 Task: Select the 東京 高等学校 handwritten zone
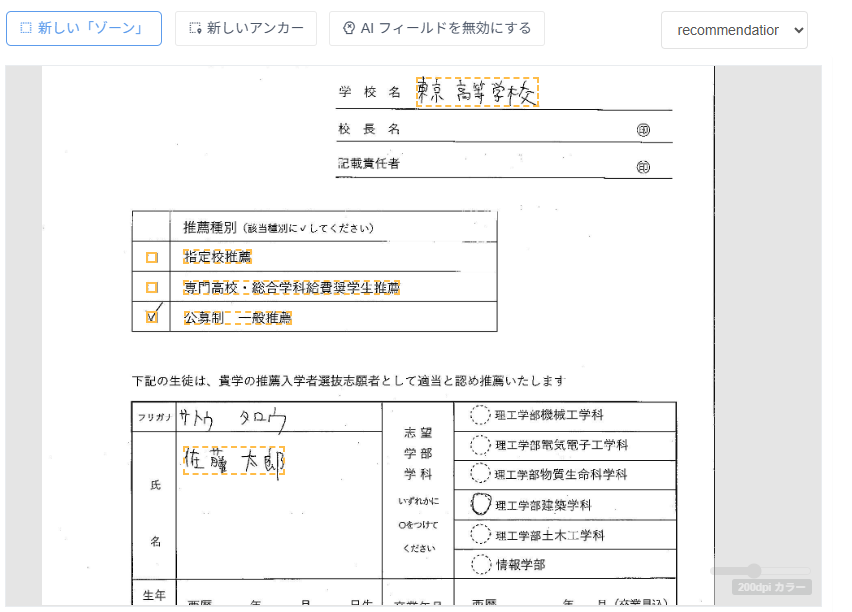click(477, 92)
